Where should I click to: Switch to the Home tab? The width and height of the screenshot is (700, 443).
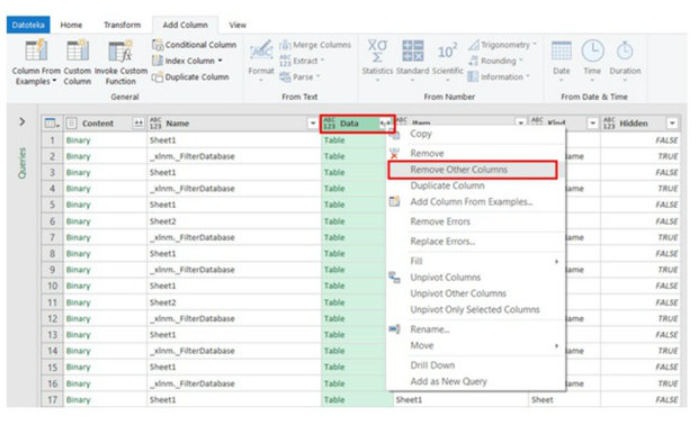point(71,25)
